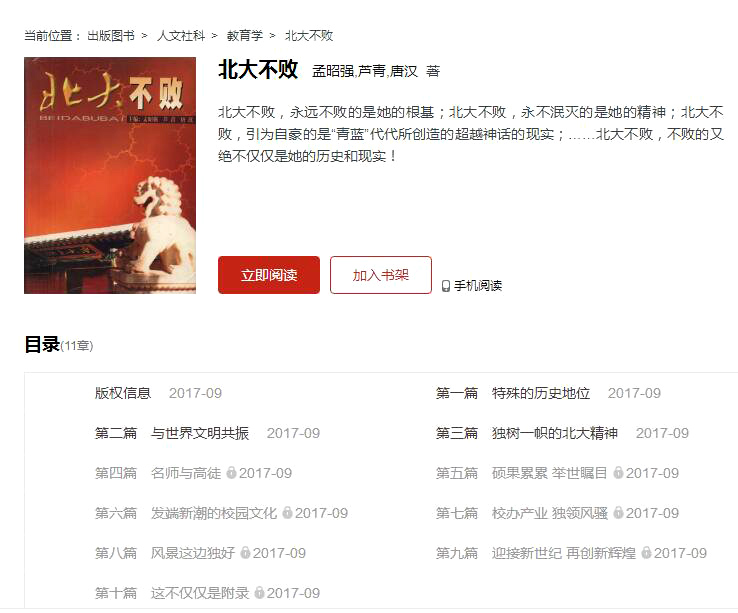Click lock icon on 第十篇 这不仅仅是附录
738x613 pixels.
tap(259, 592)
